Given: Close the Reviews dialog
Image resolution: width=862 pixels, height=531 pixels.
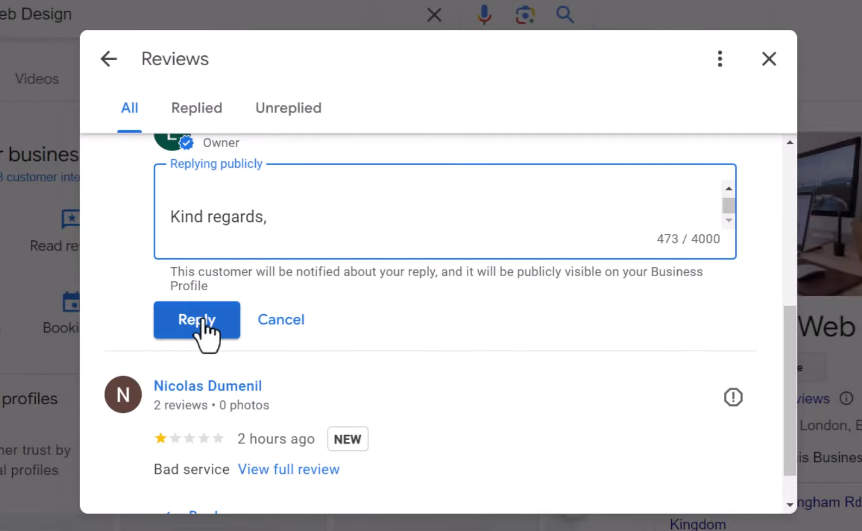Looking at the screenshot, I should point(769,59).
